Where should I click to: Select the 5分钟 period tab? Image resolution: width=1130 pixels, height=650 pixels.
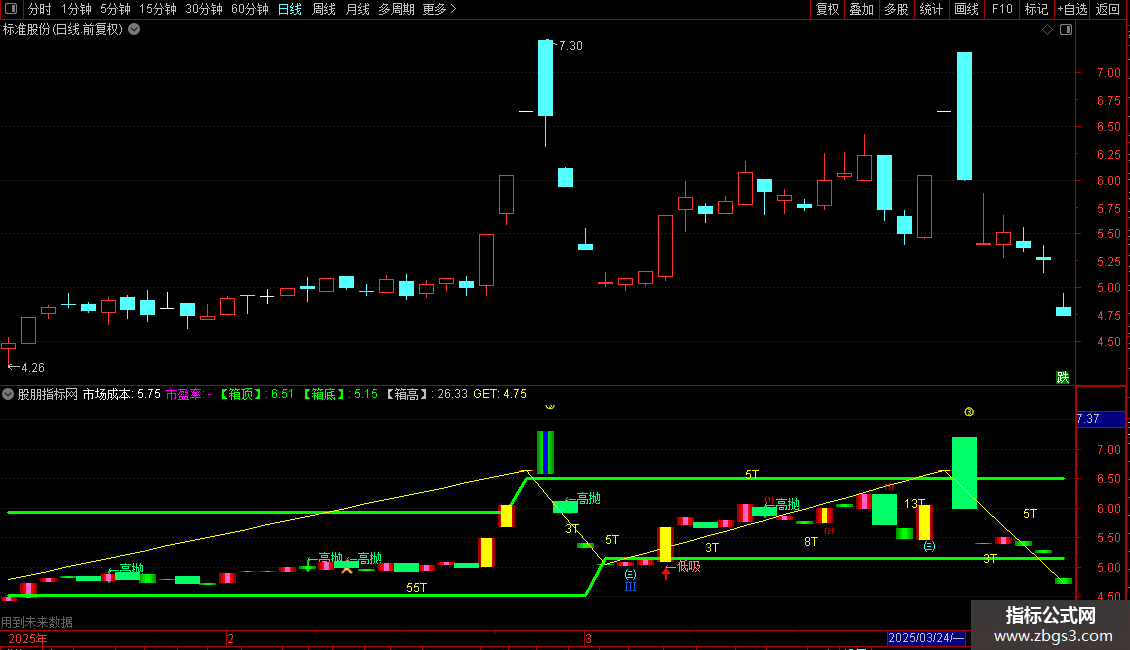click(x=115, y=9)
